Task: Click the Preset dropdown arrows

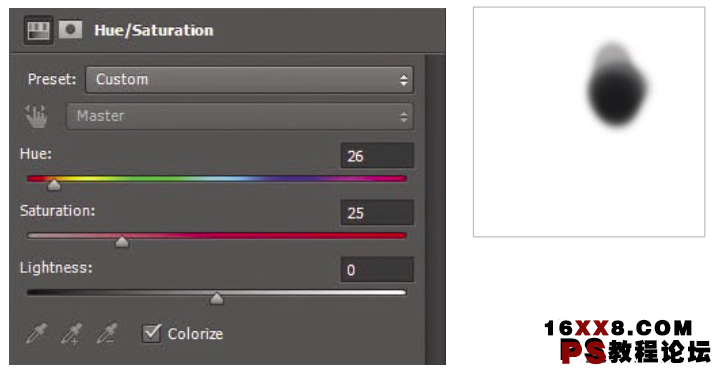Action: tap(403, 80)
